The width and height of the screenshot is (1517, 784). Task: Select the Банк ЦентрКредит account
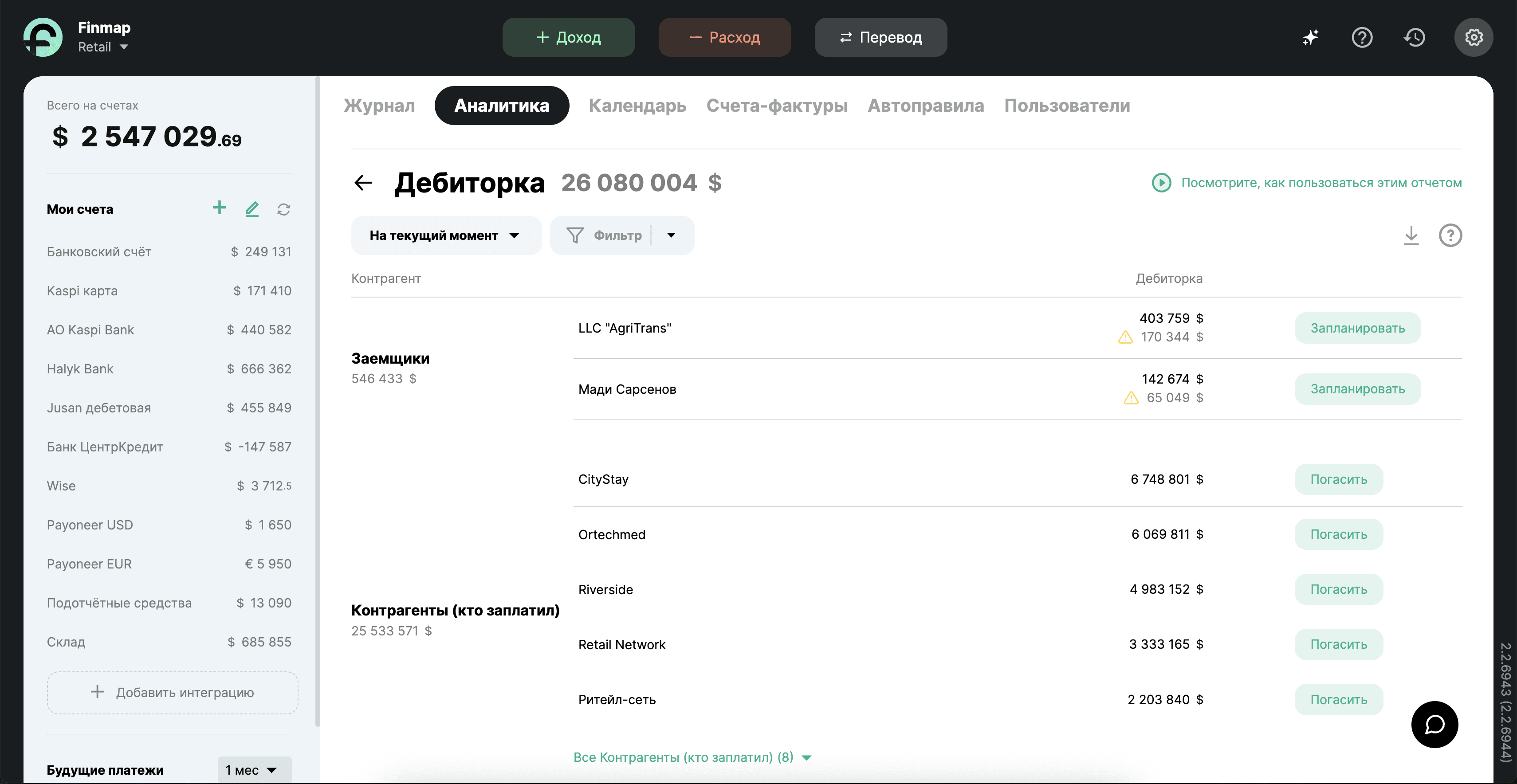click(x=169, y=447)
